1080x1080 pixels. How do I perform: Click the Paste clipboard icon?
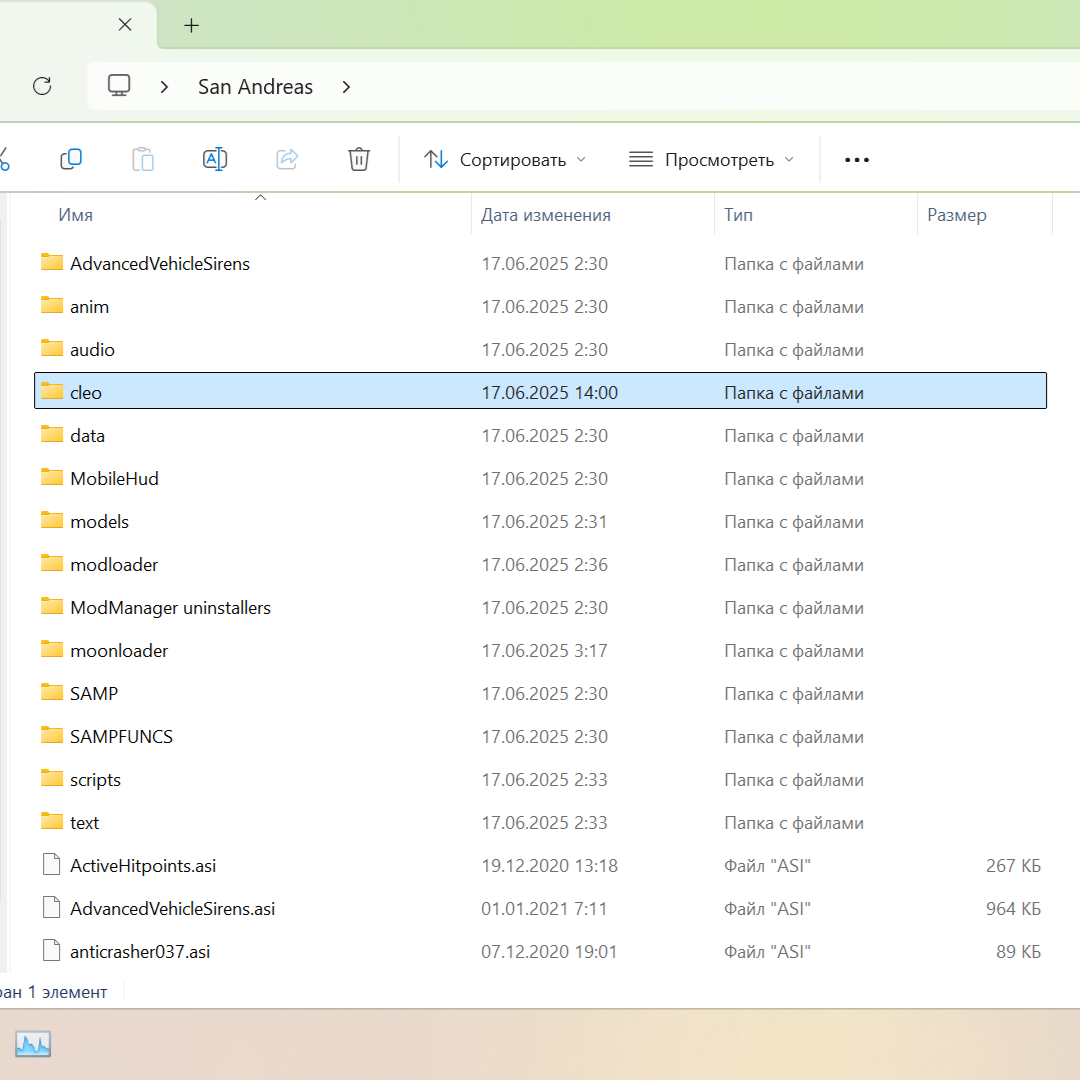(x=143, y=159)
